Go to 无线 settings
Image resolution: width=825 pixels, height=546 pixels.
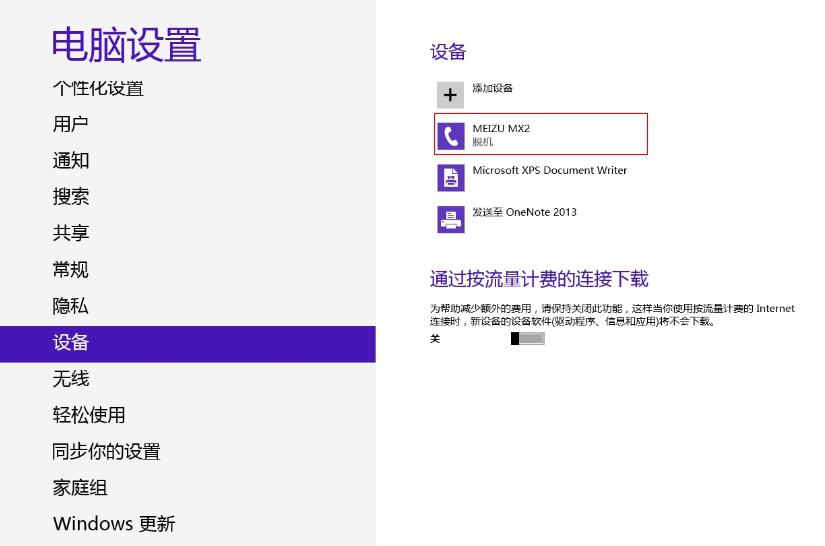click(x=71, y=379)
